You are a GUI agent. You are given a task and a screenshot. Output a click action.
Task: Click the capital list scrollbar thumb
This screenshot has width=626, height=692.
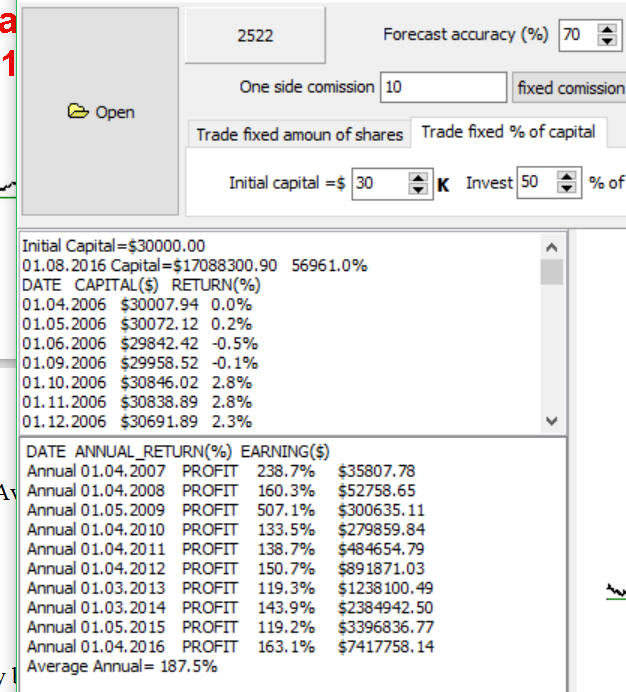click(x=551, y=273)
